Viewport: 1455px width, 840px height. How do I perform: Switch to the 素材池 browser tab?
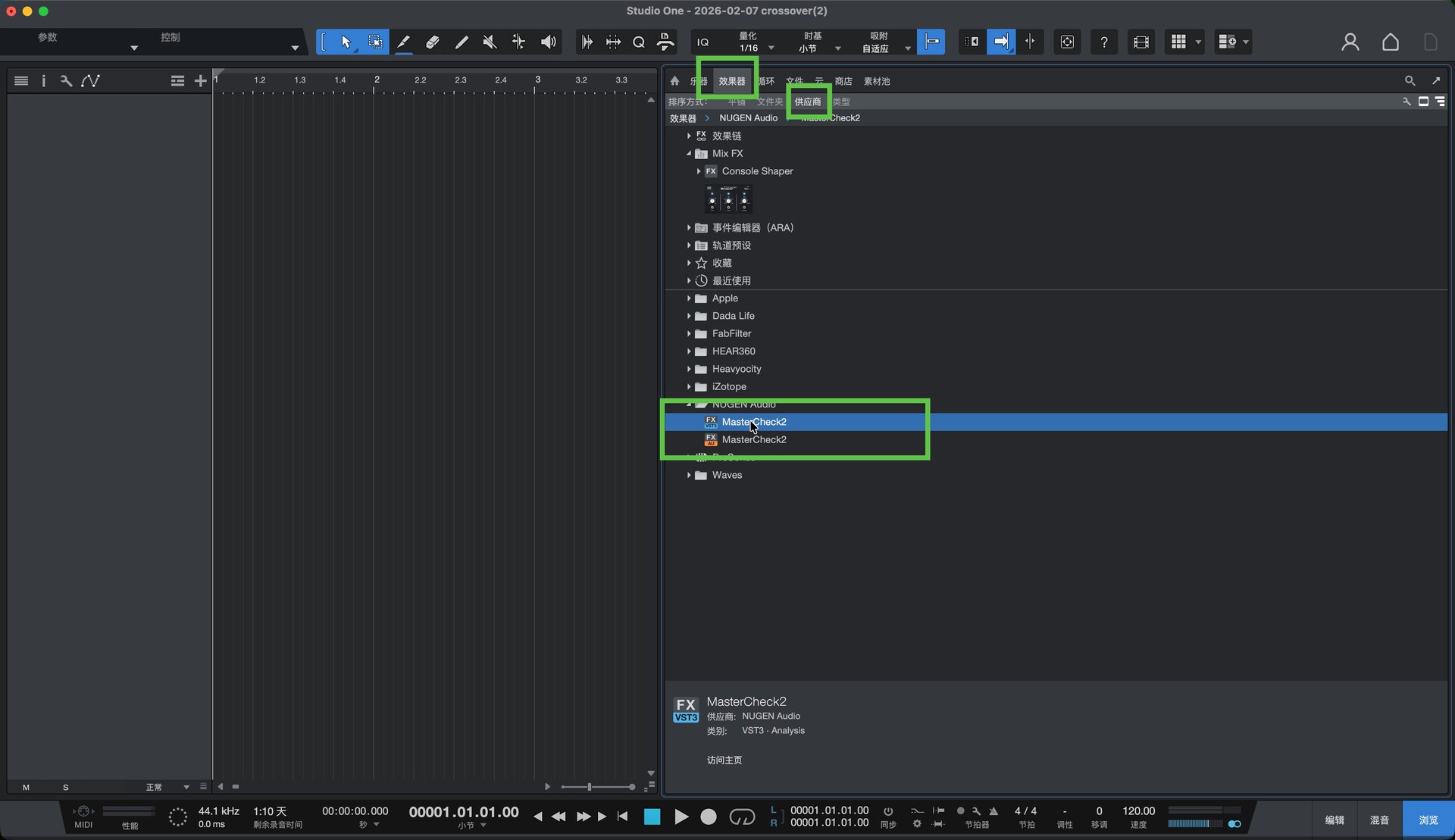pyautogui.click(x=876, y=81)
